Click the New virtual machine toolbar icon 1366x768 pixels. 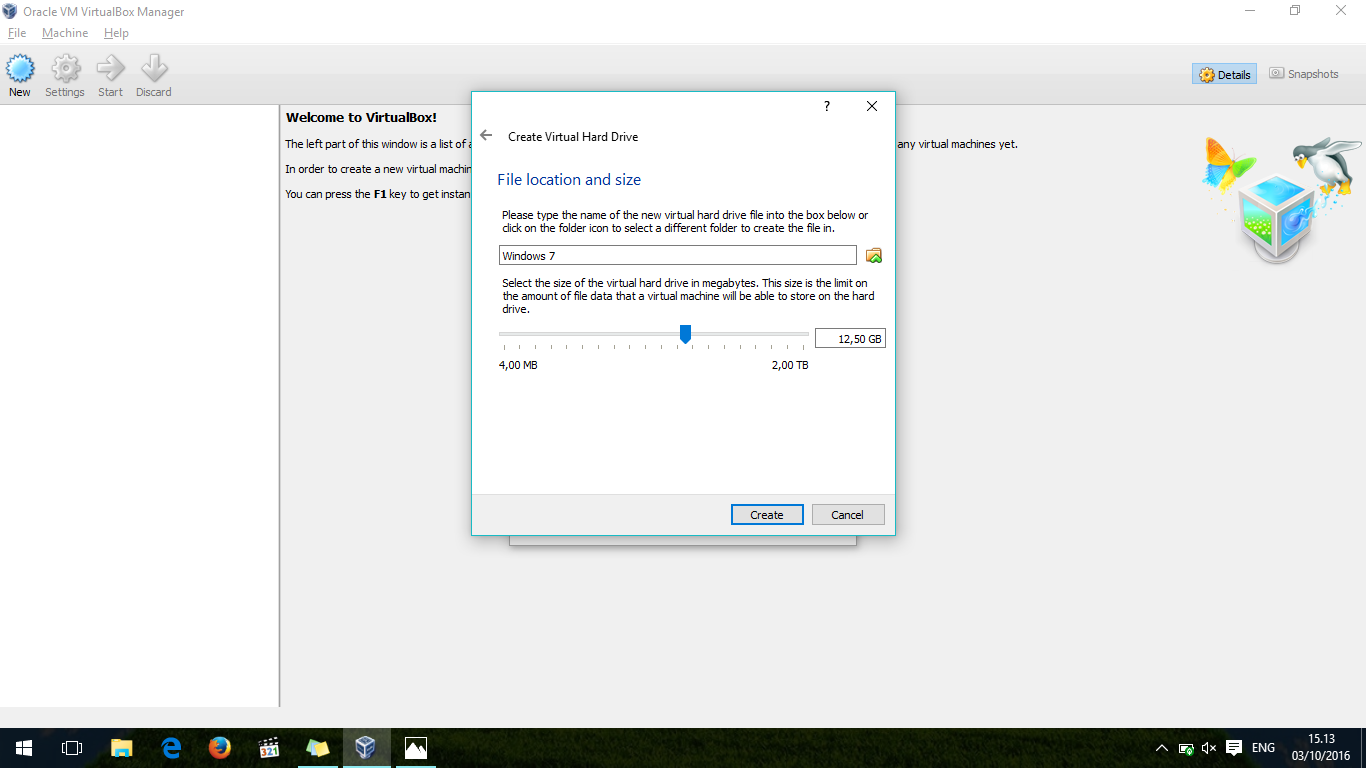pos(20,76)
